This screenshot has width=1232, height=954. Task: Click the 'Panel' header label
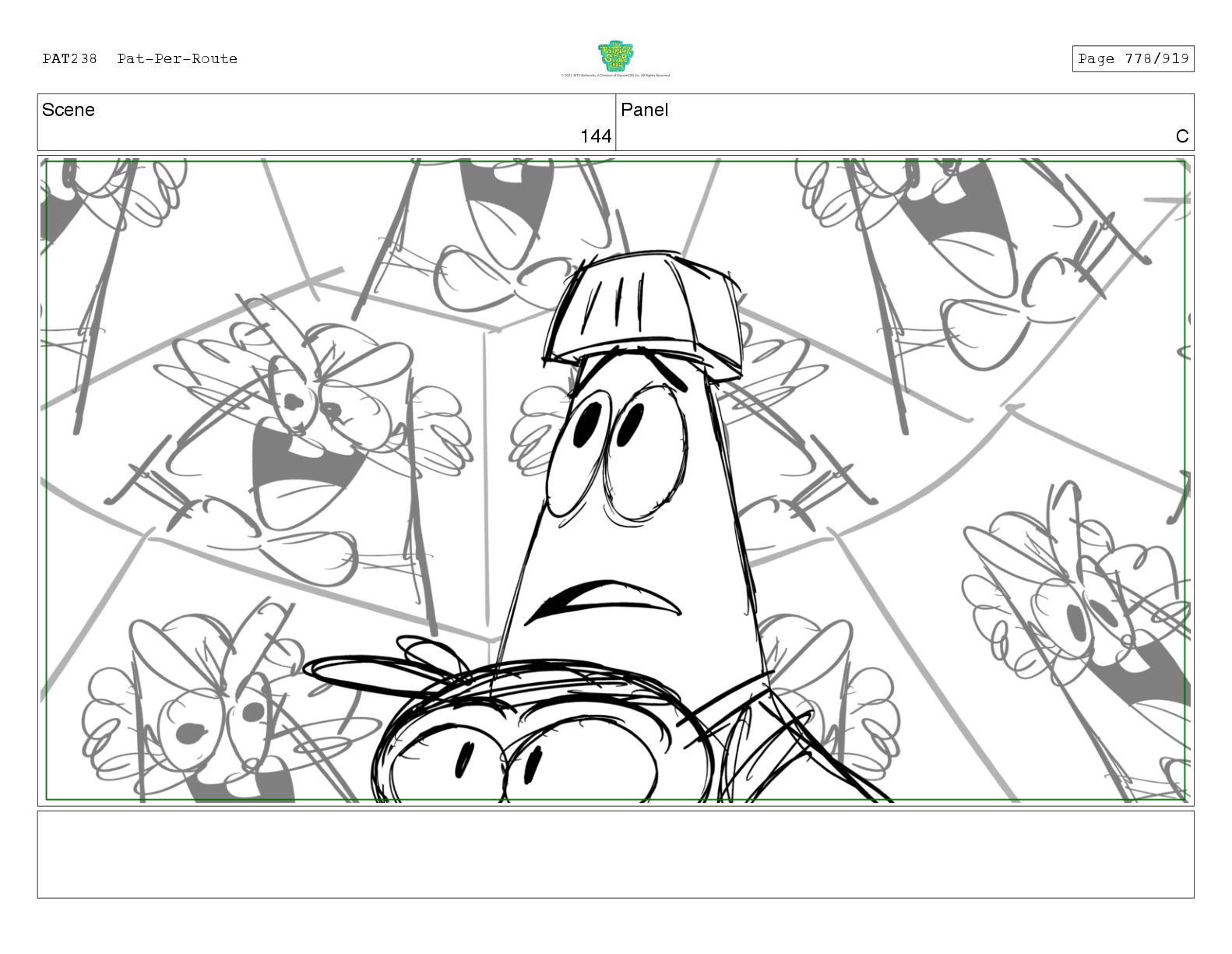click(x=644, y=110)
